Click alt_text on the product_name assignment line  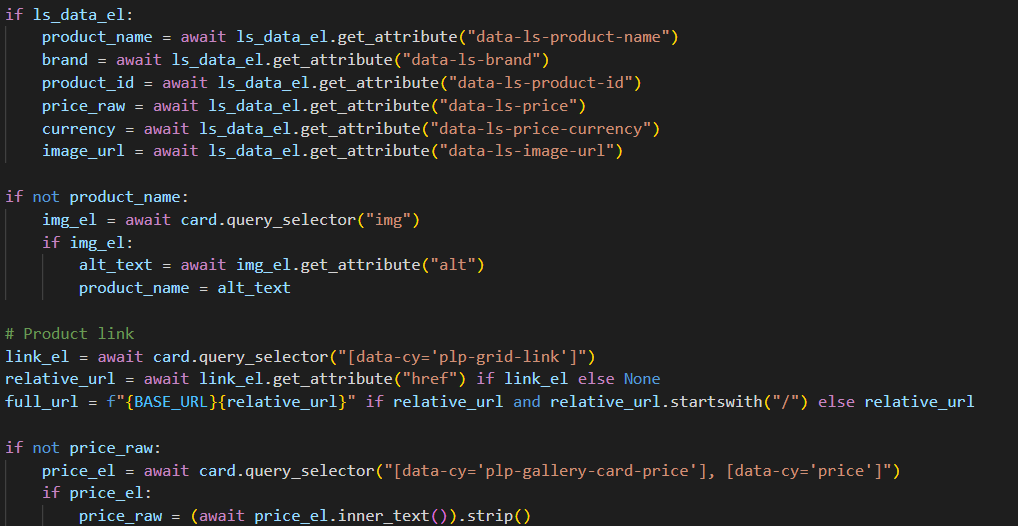pos(254,288)
